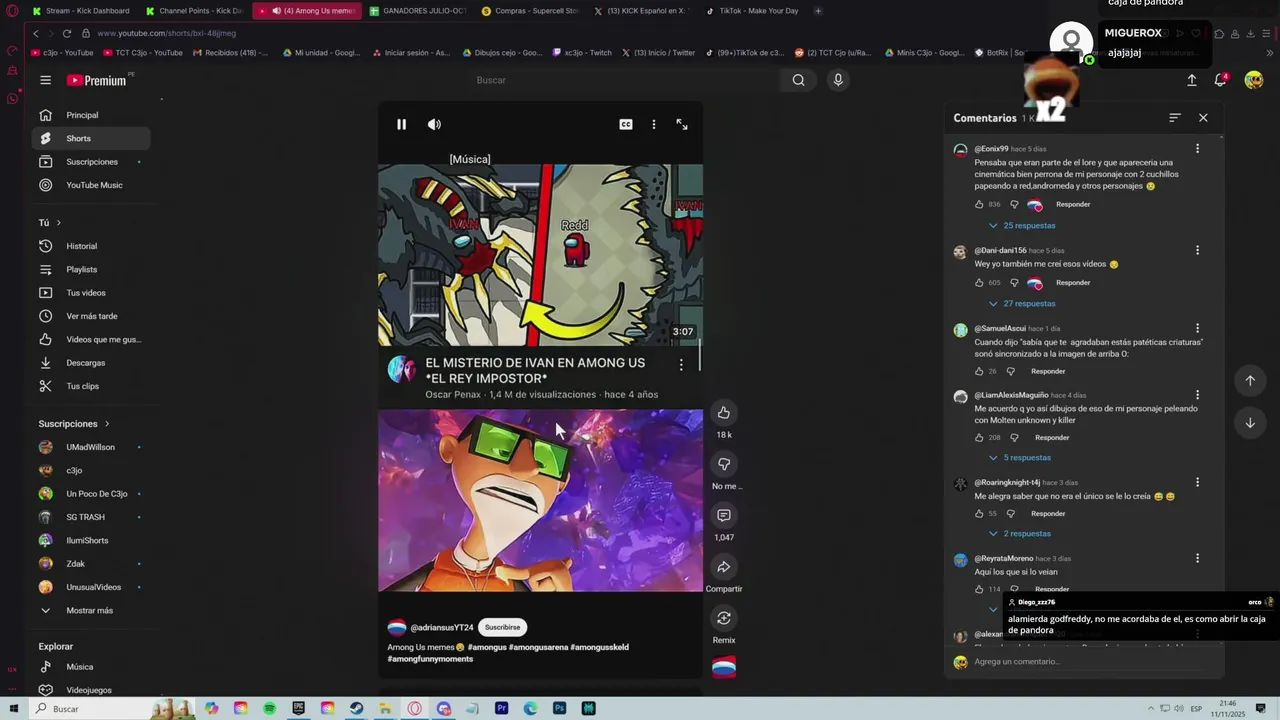Open Tus videos in the sidebar
The image size is (1280, 720).
[x=91, y=292]
